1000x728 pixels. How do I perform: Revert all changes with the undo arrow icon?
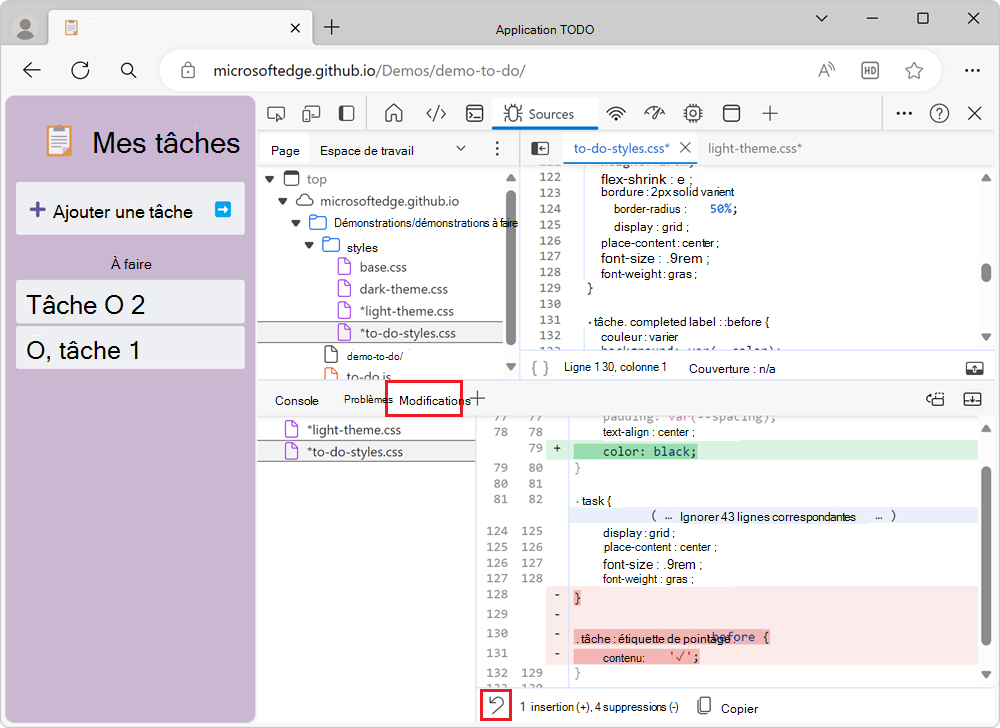tap(496, 705)
